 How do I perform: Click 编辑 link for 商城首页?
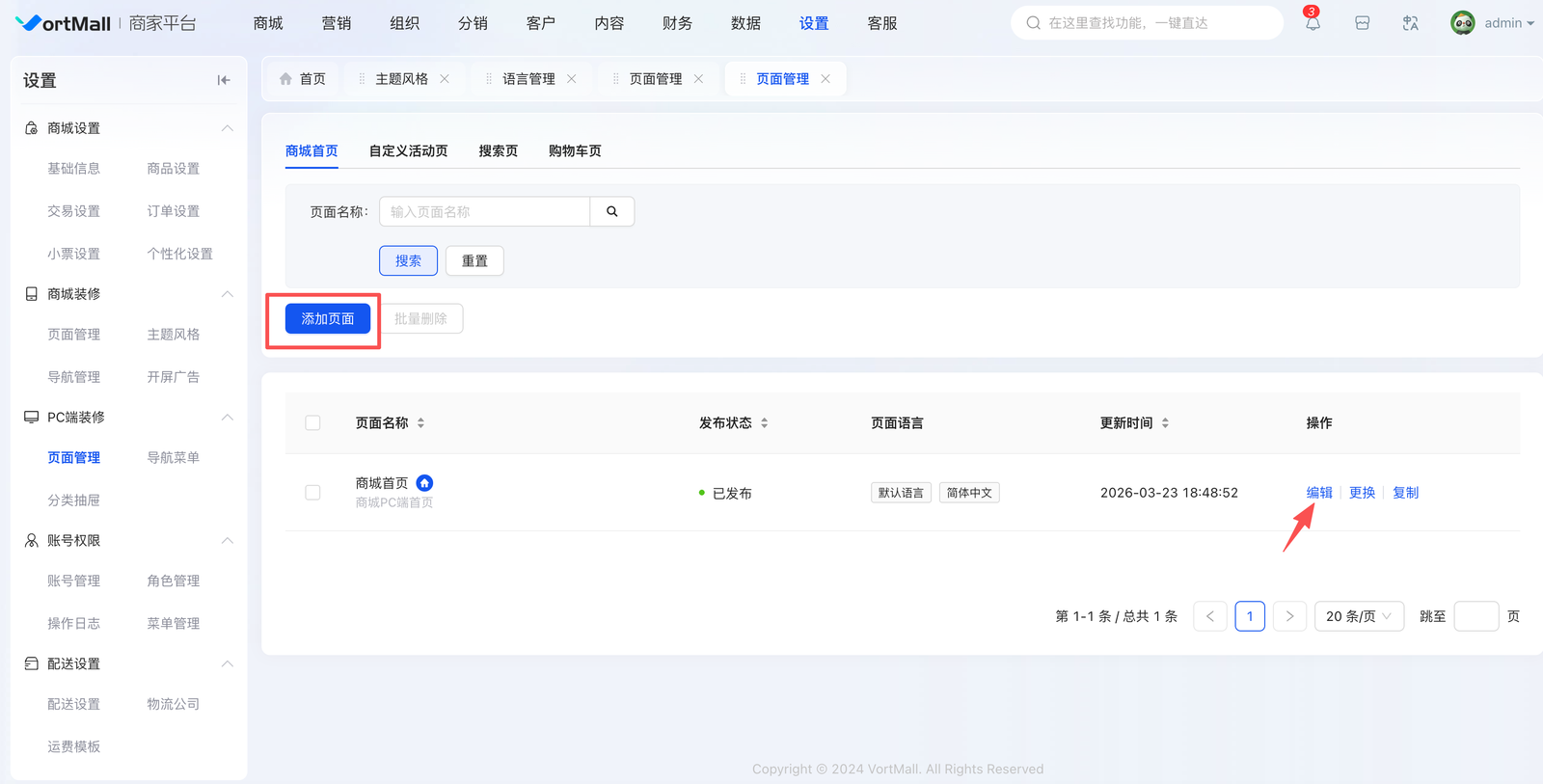1318,493
